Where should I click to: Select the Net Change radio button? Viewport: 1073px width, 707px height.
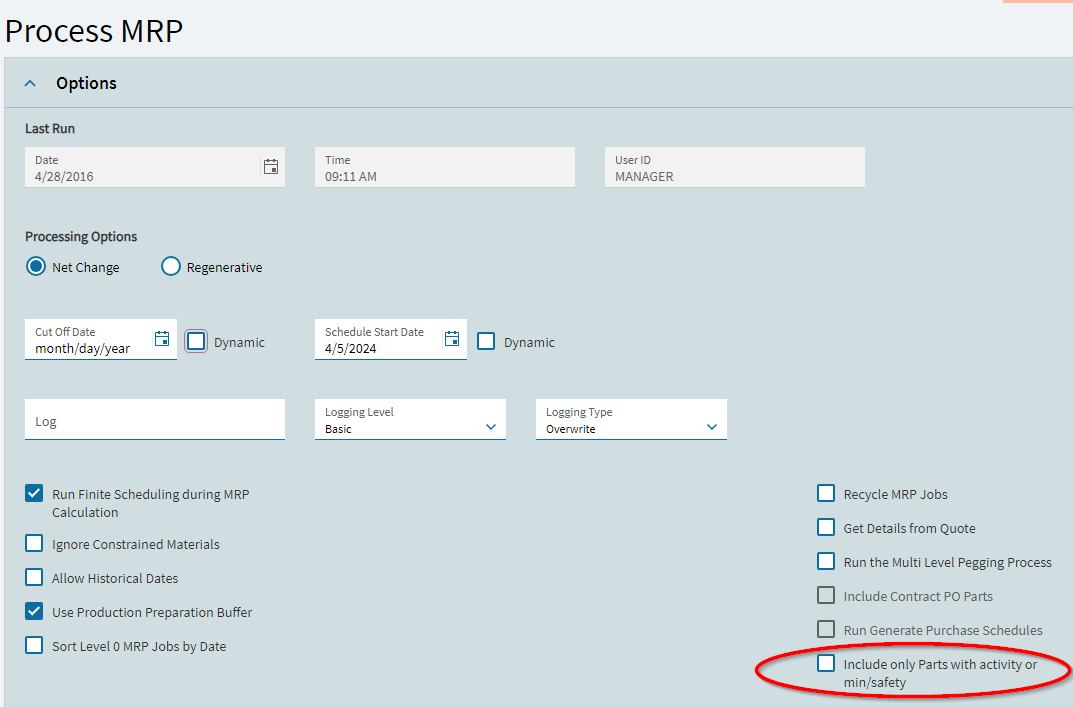point(36,267)
